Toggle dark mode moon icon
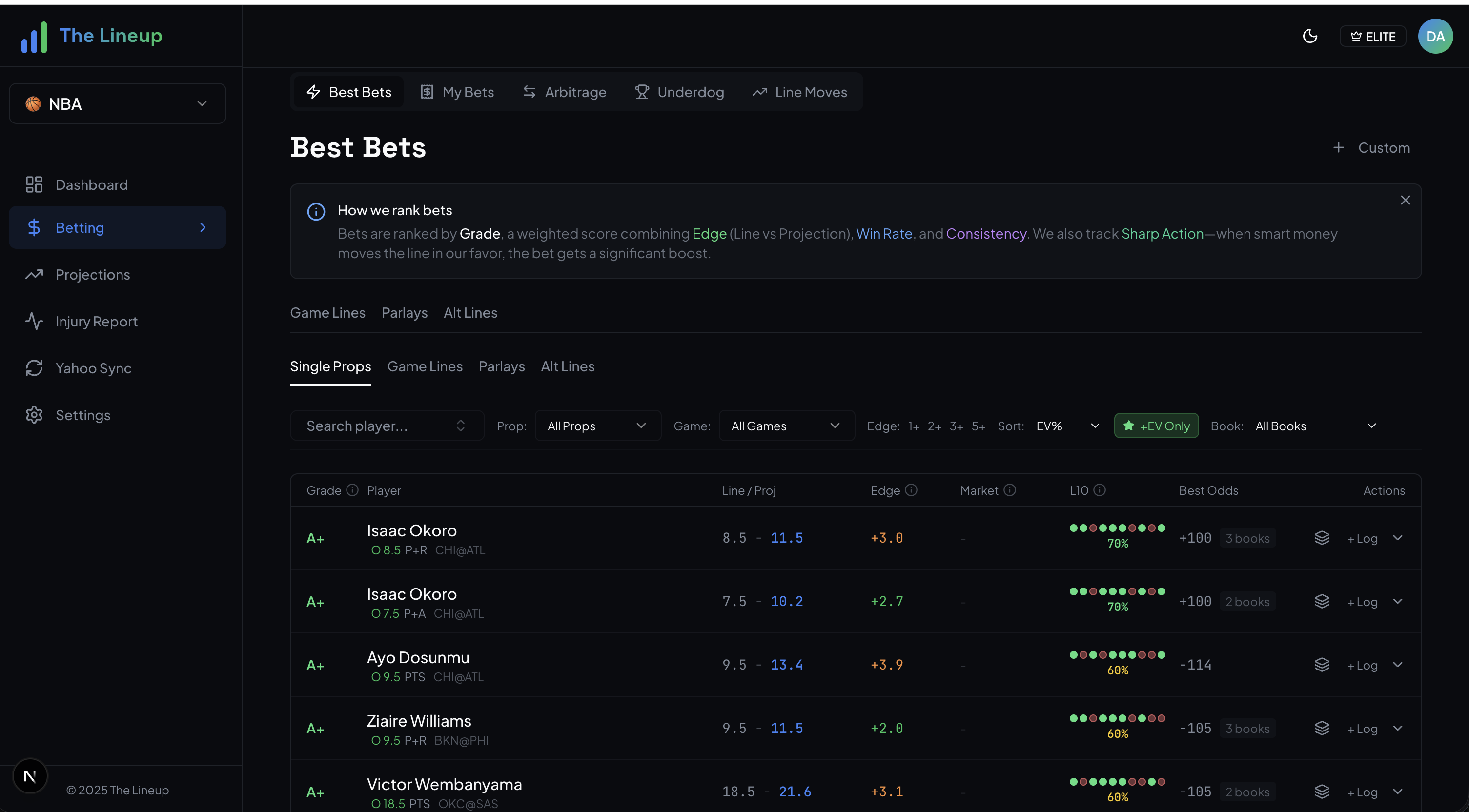The width and height of the screenshot is (1469, 812). 1310,36
